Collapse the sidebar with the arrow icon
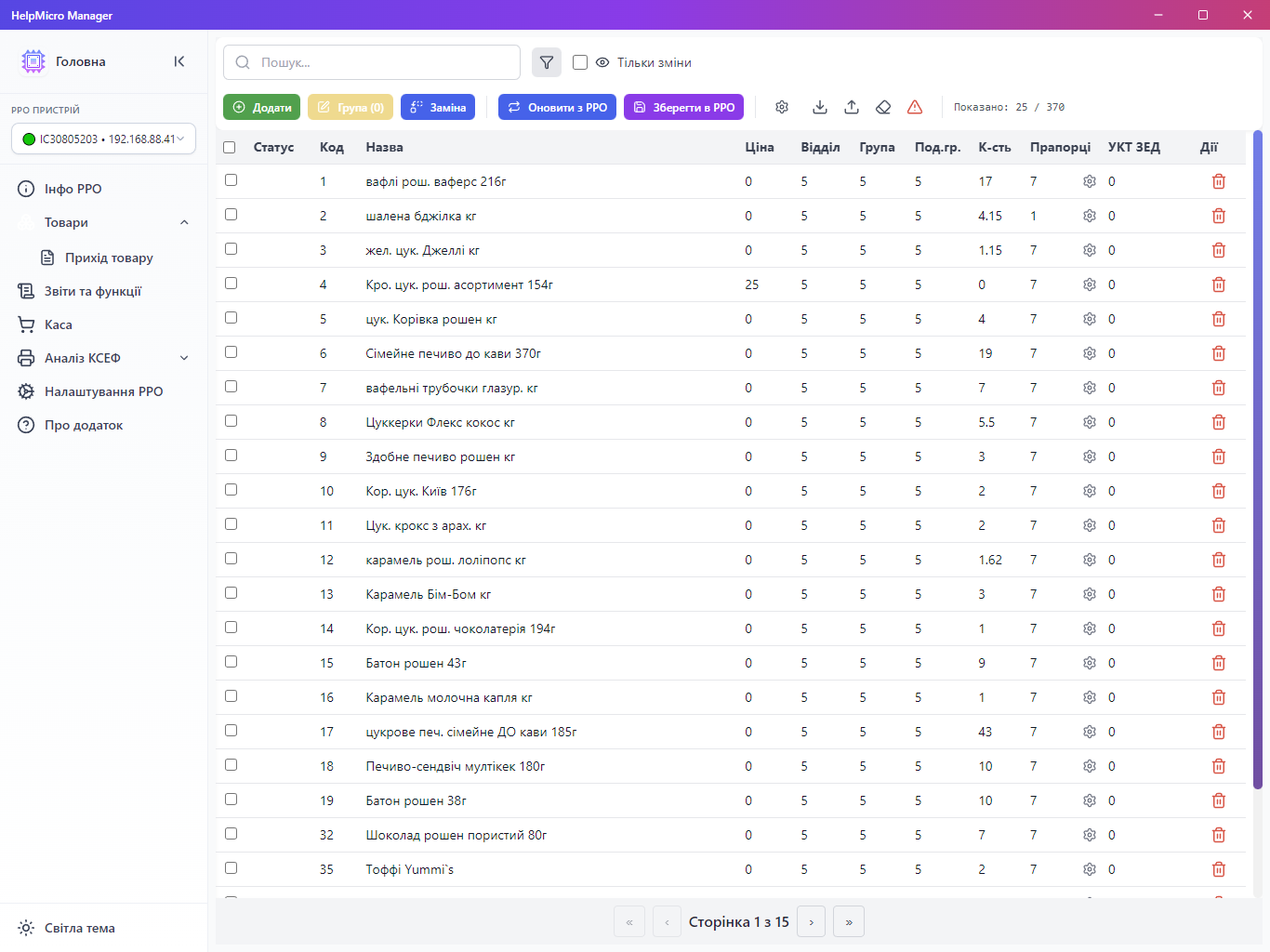 (x=179, y=61)
